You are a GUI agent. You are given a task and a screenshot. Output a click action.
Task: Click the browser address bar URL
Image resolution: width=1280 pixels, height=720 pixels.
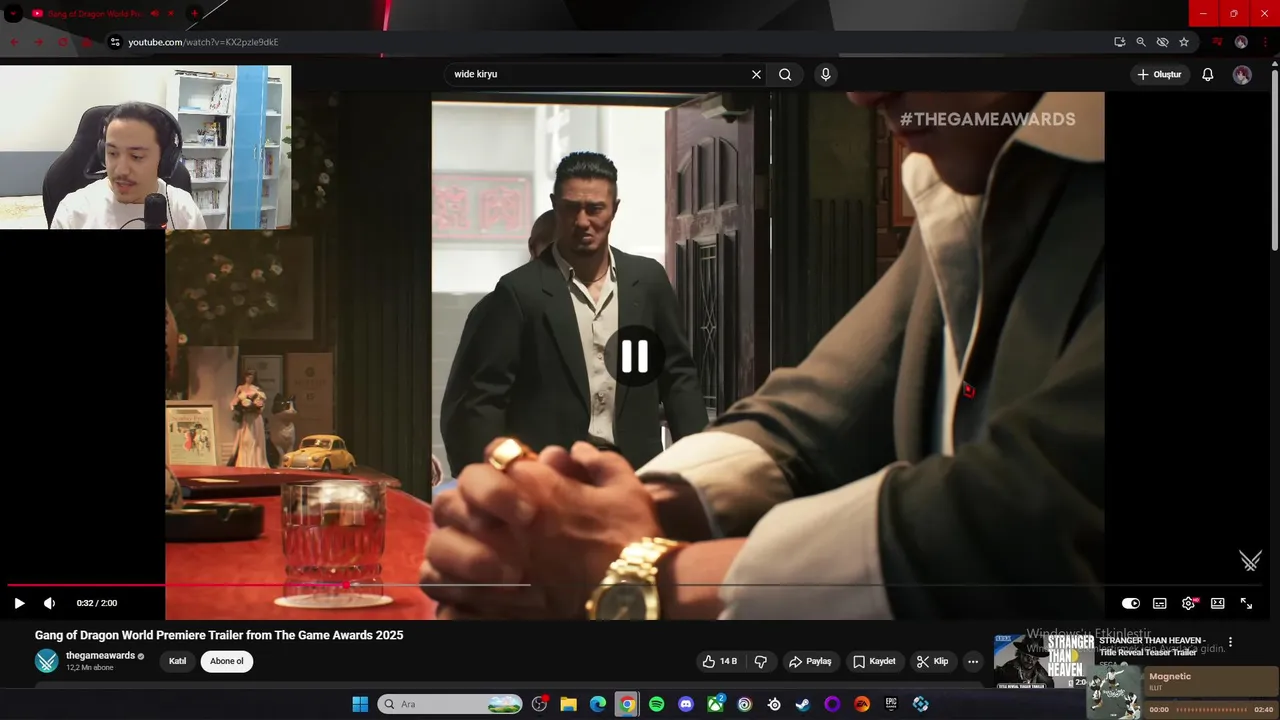click(203, 42)
